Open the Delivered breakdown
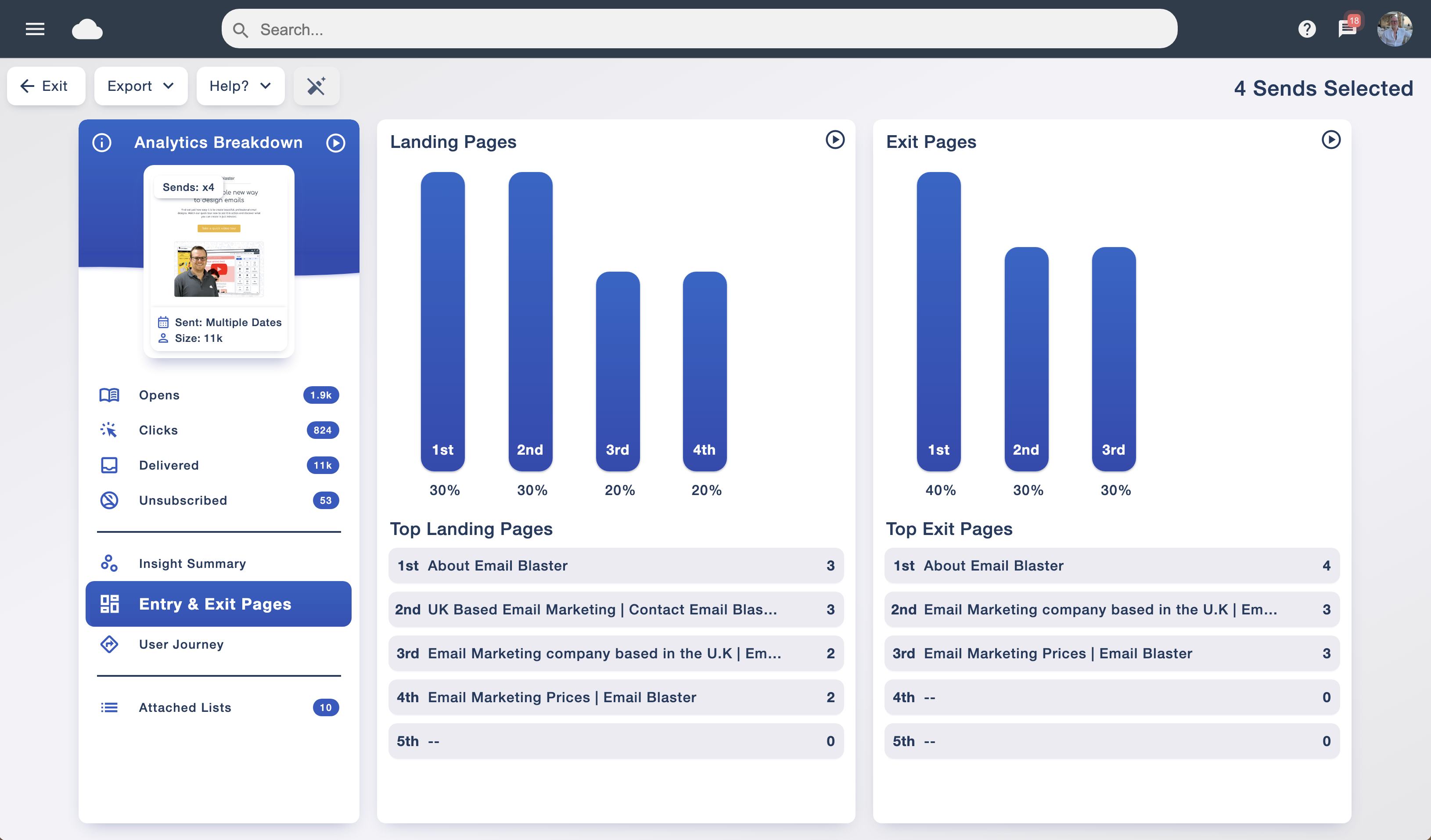The height and width of the screenshot is (840, 1431). point(219,465)
